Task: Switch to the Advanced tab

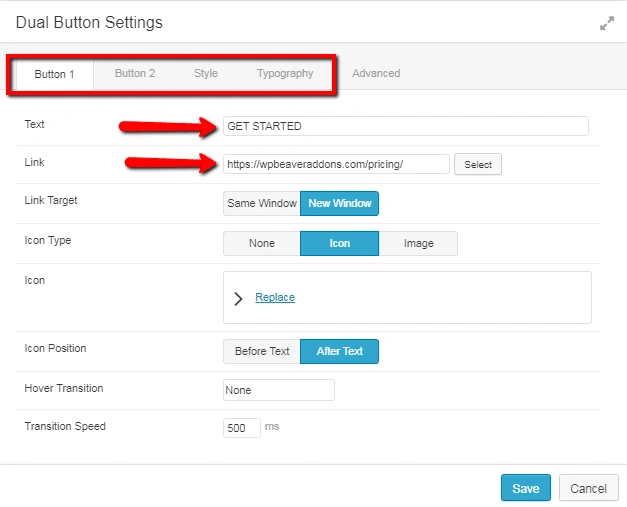Action: pos(376,73)
